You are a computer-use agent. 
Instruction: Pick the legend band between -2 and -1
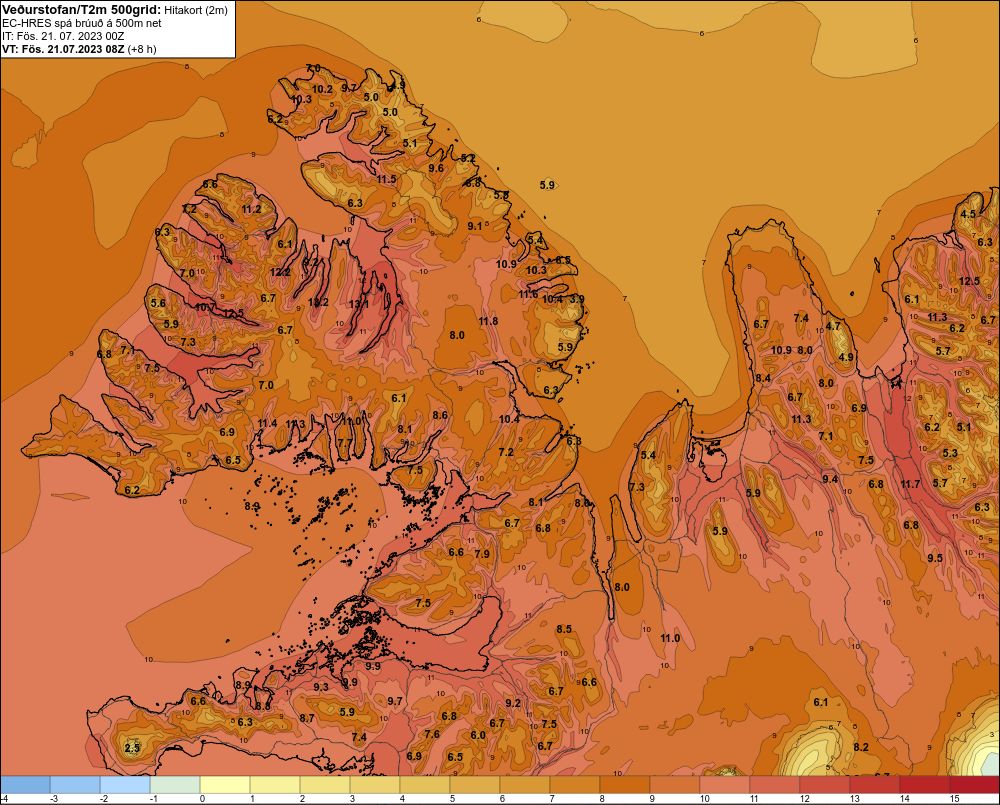[x=126, y=785]
